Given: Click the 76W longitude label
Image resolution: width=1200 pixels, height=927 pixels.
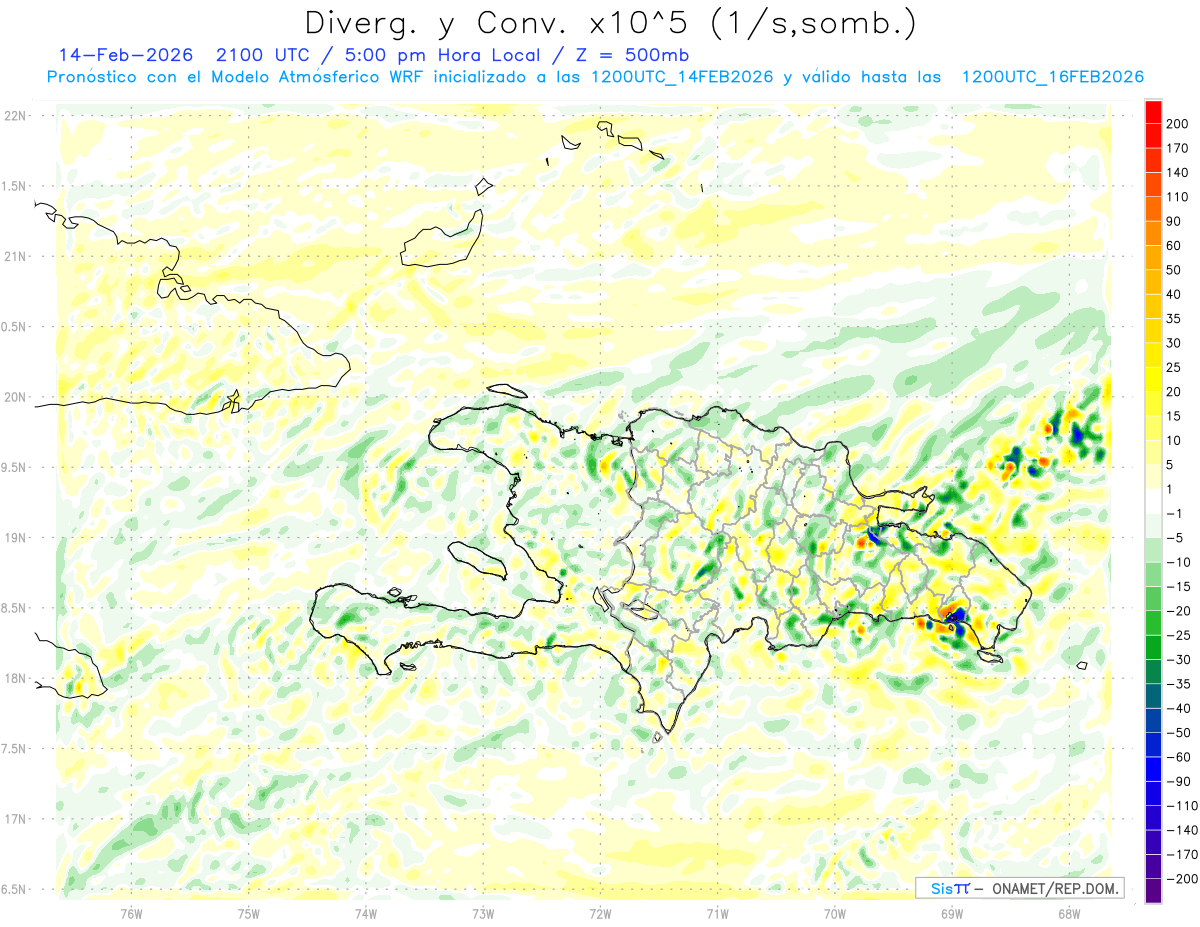Looking at the screenshot, I should (131, 912).
